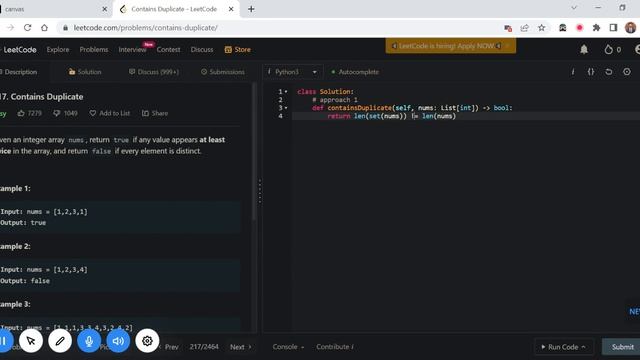
Task: Bookmark this page with the star icon
Action: (x=541, y=28)
